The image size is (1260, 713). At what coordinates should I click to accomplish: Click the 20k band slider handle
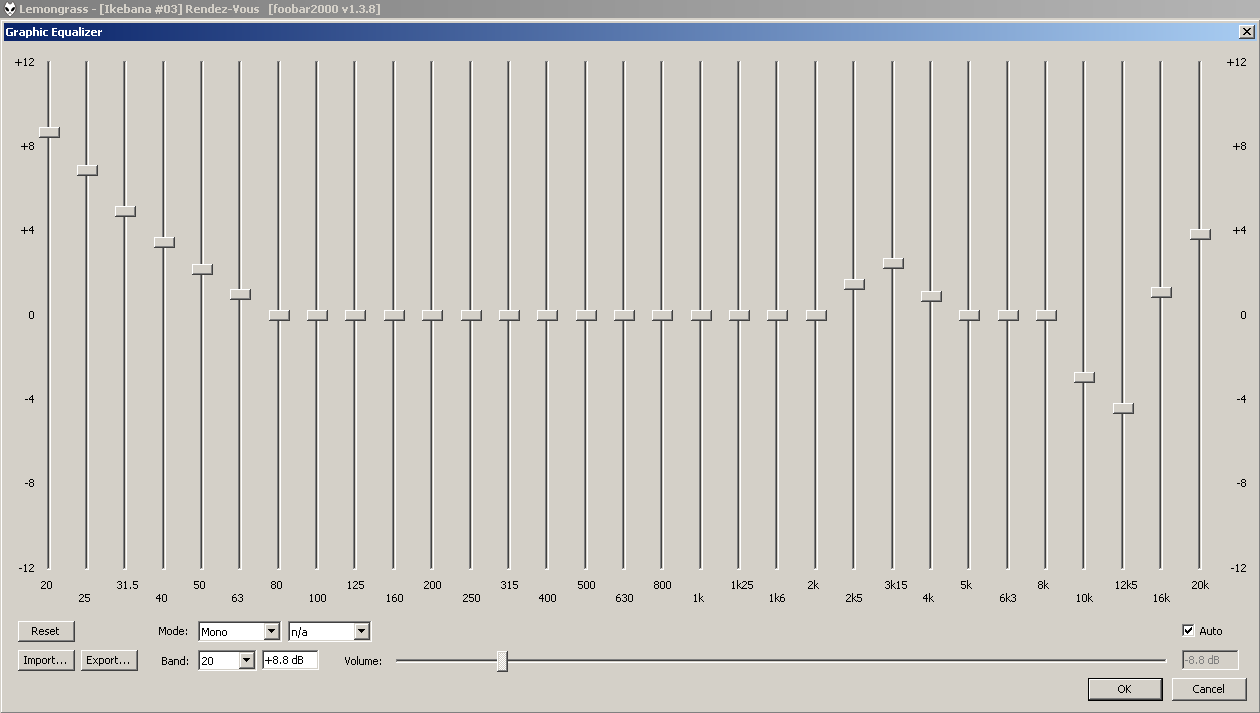click(x=1198, y=235)
